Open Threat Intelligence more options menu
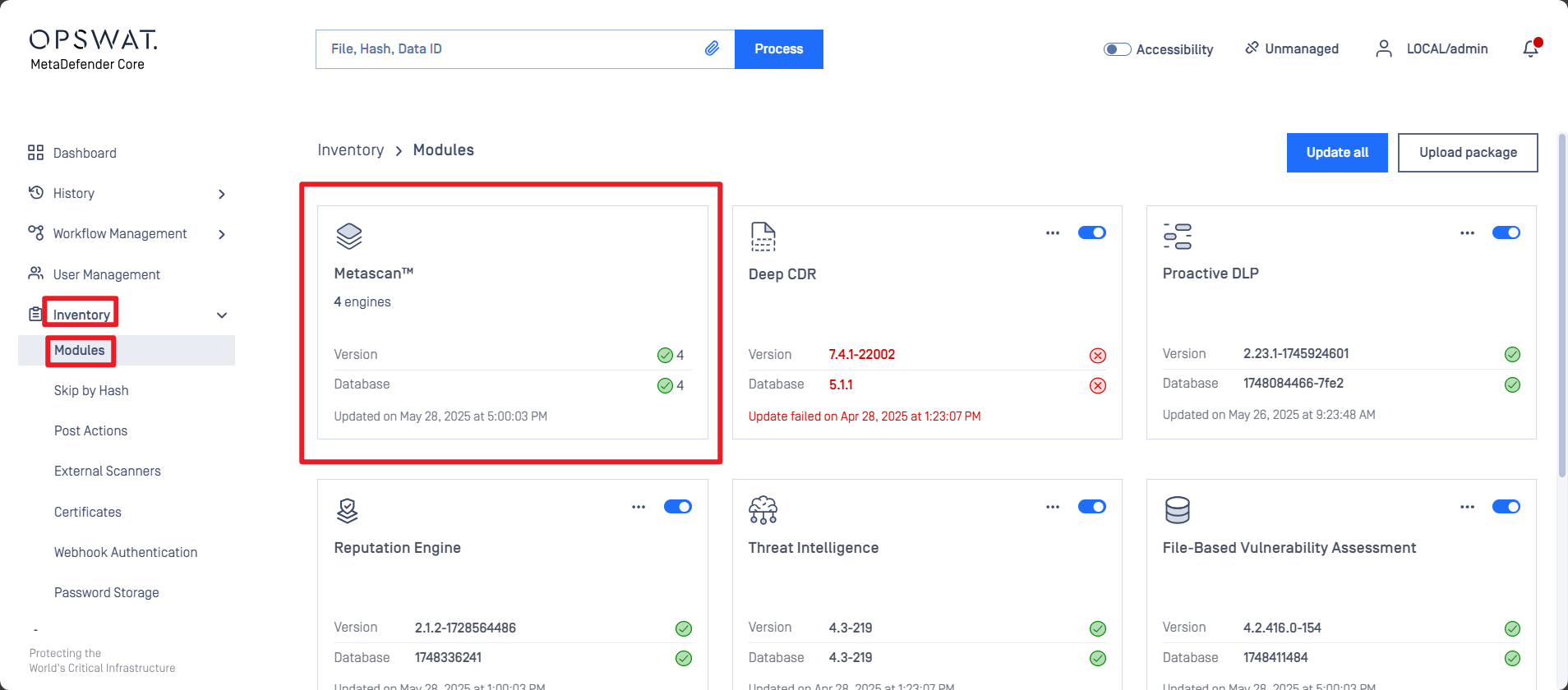This screenshot has width=1568, height=690. (x=1053, y=507)
